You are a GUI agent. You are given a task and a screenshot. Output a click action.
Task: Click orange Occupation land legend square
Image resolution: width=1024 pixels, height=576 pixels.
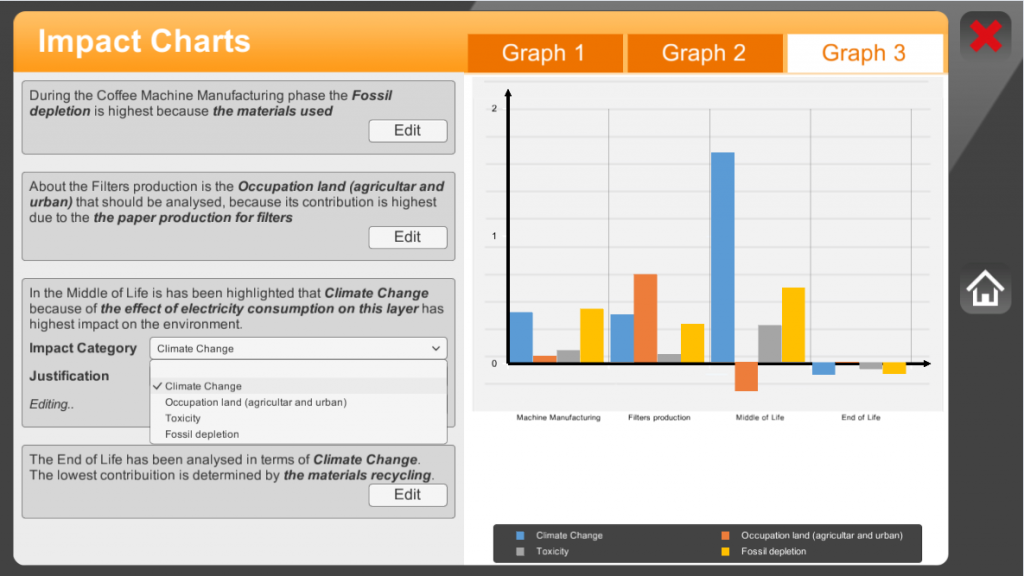point(726,535)
